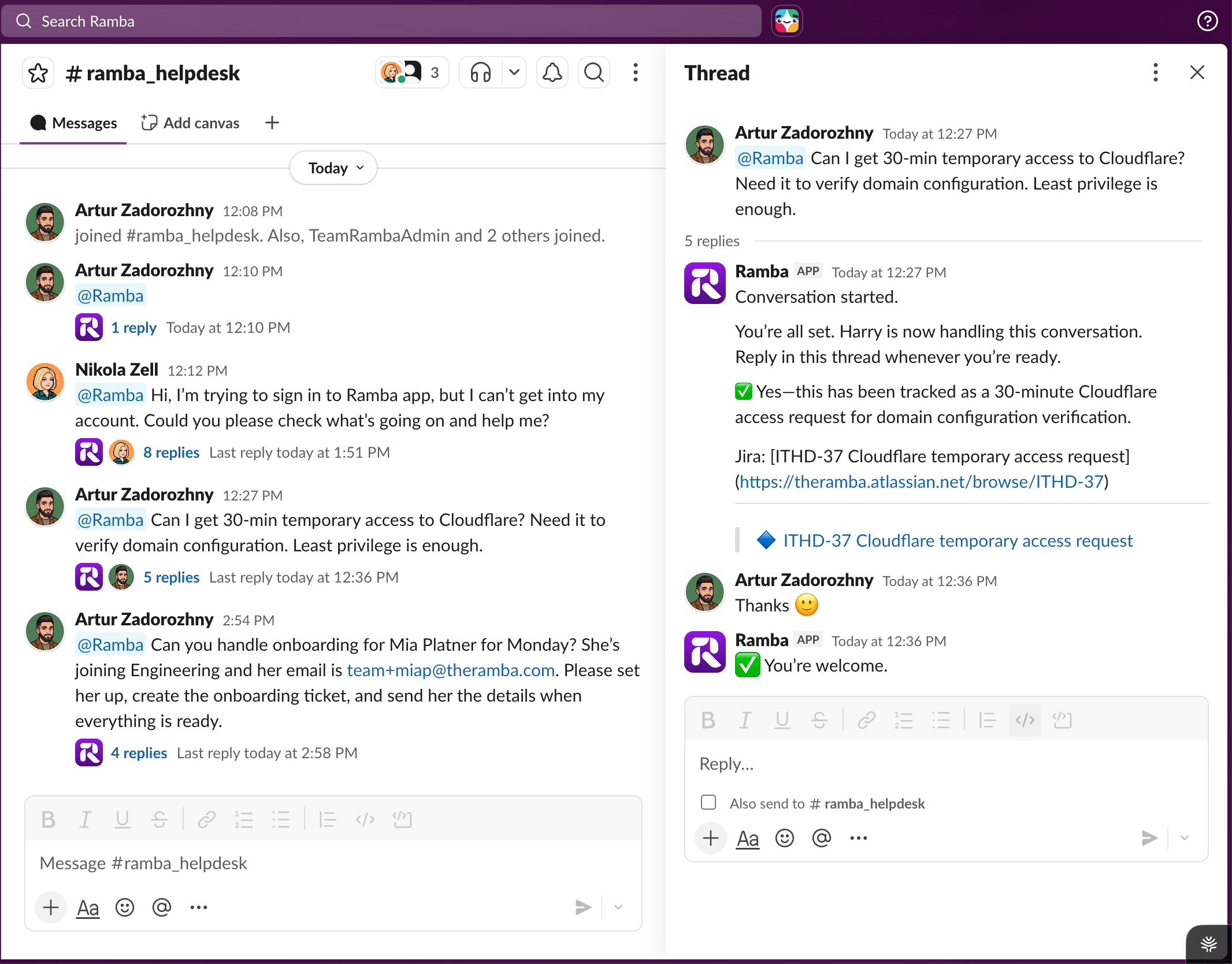This screenshot has height=964, width=1232.
Task: Add an attachment with plus in thread reply
Action: 711,838
